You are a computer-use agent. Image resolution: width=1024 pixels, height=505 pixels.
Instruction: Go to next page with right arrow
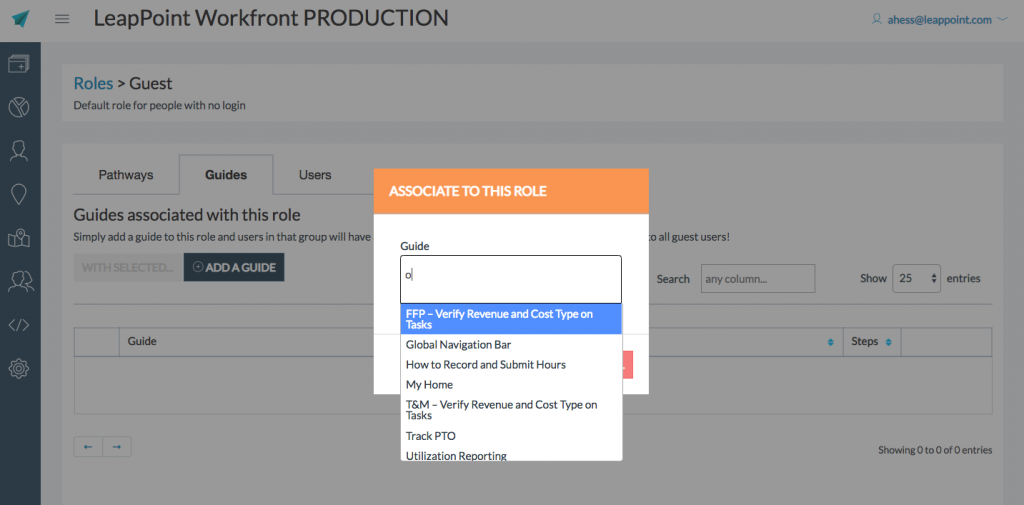point(117,447)
